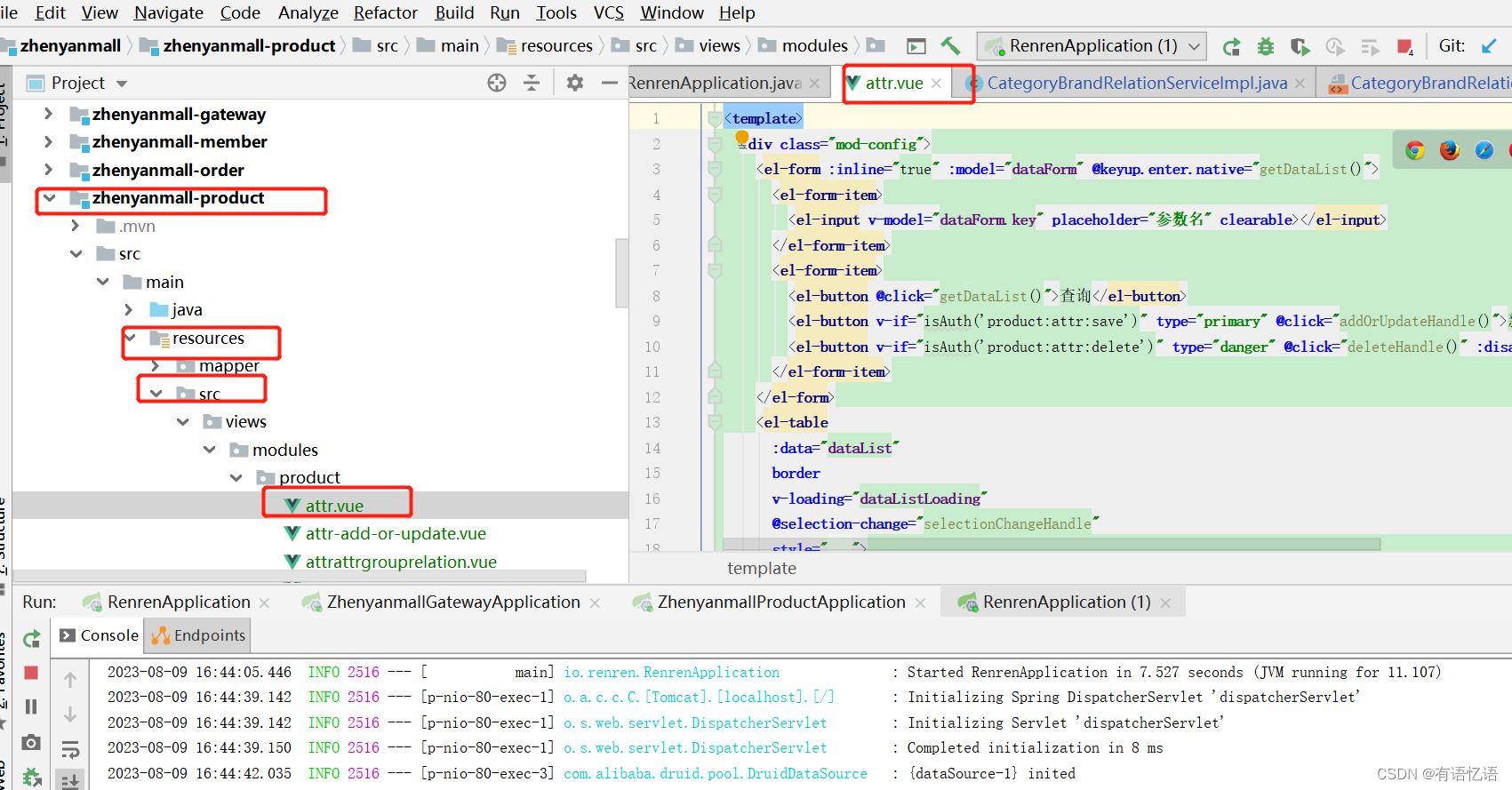Open the Refactor menu

coord(385,12)
